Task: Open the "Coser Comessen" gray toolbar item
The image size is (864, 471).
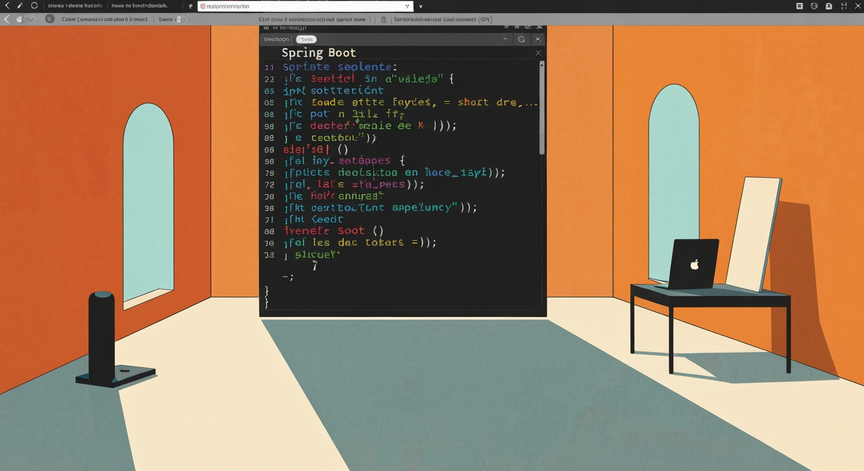Action: 105,19
